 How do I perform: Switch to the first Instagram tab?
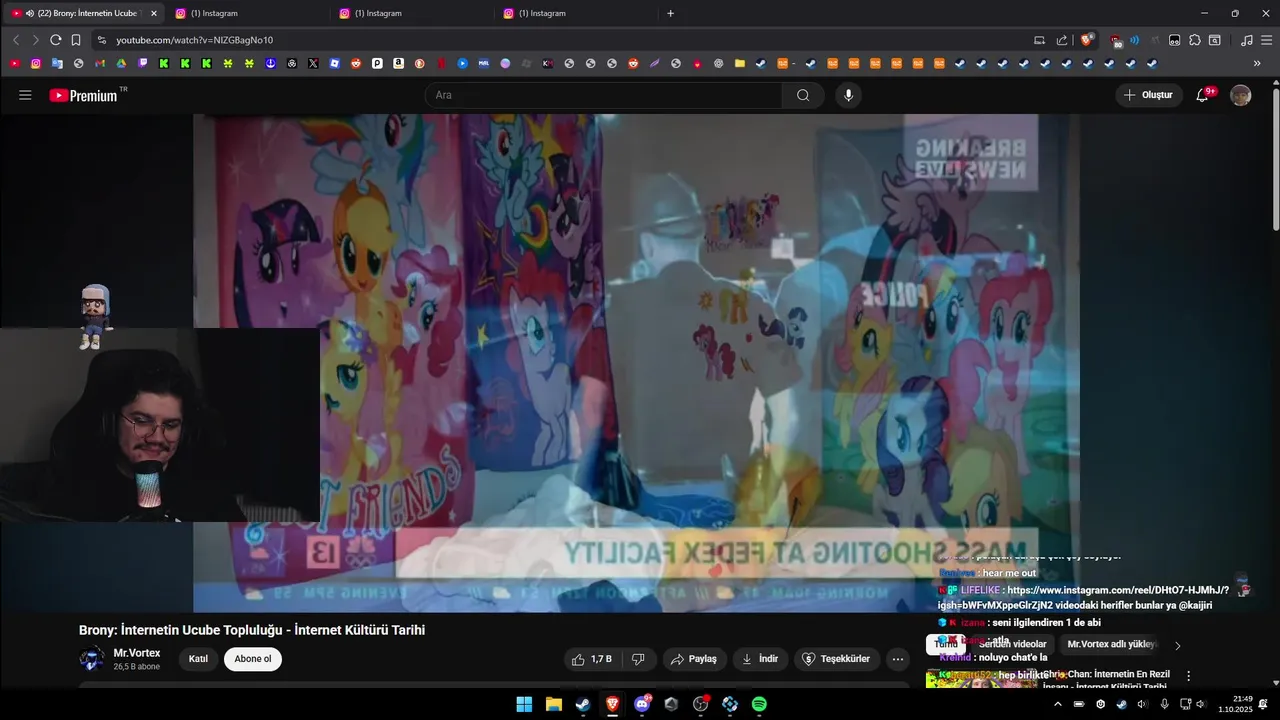pos(248,13)
